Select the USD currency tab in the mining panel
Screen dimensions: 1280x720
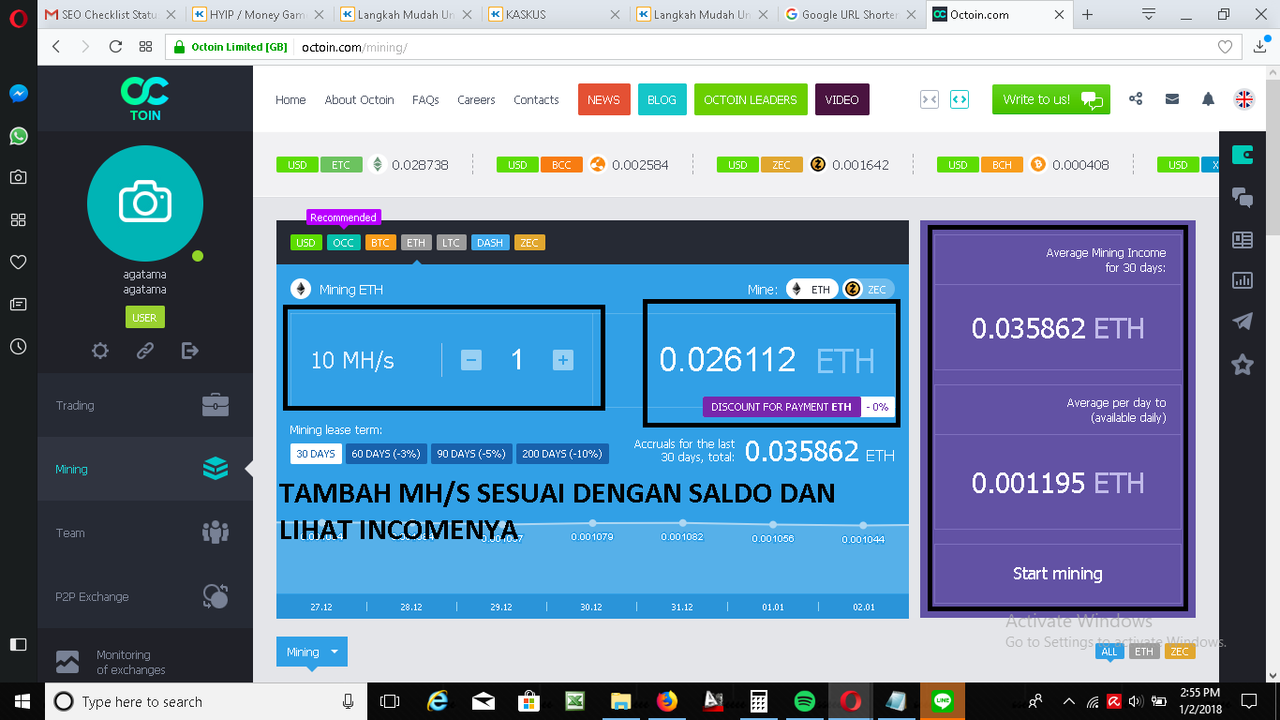click(x=305, y=243)
